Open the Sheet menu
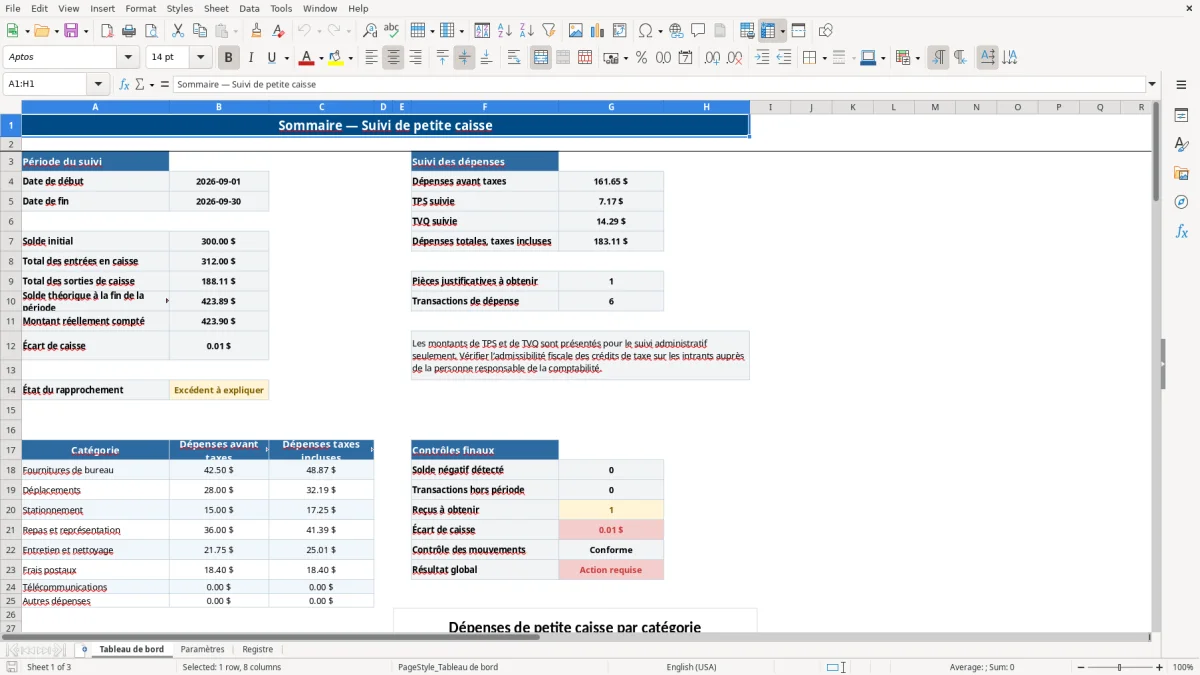 coord(216,8)
